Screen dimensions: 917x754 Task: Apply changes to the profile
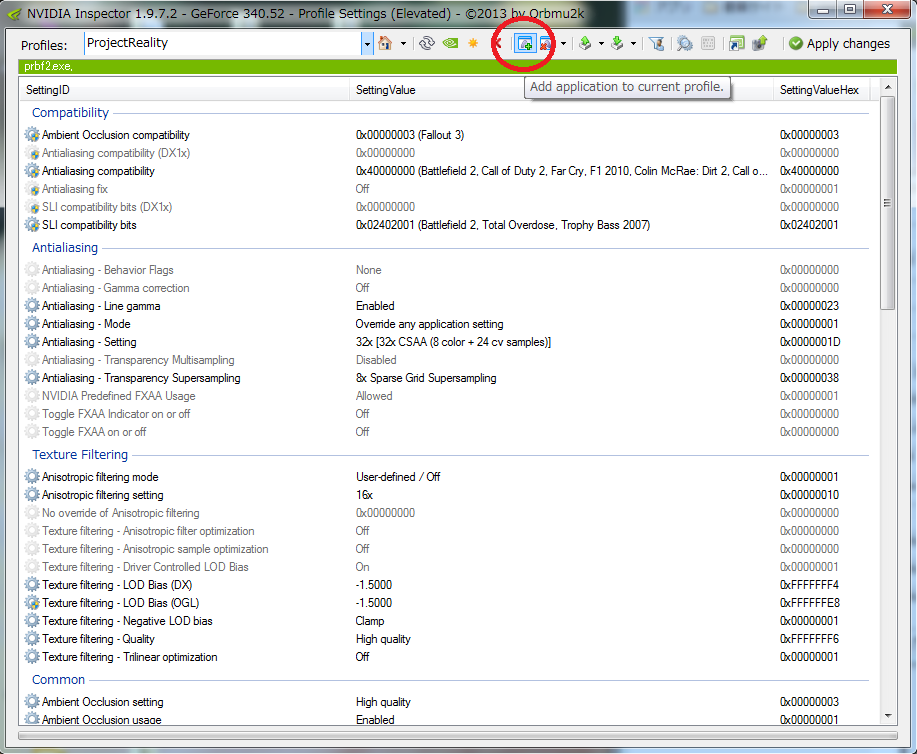[x=839, y=44]
